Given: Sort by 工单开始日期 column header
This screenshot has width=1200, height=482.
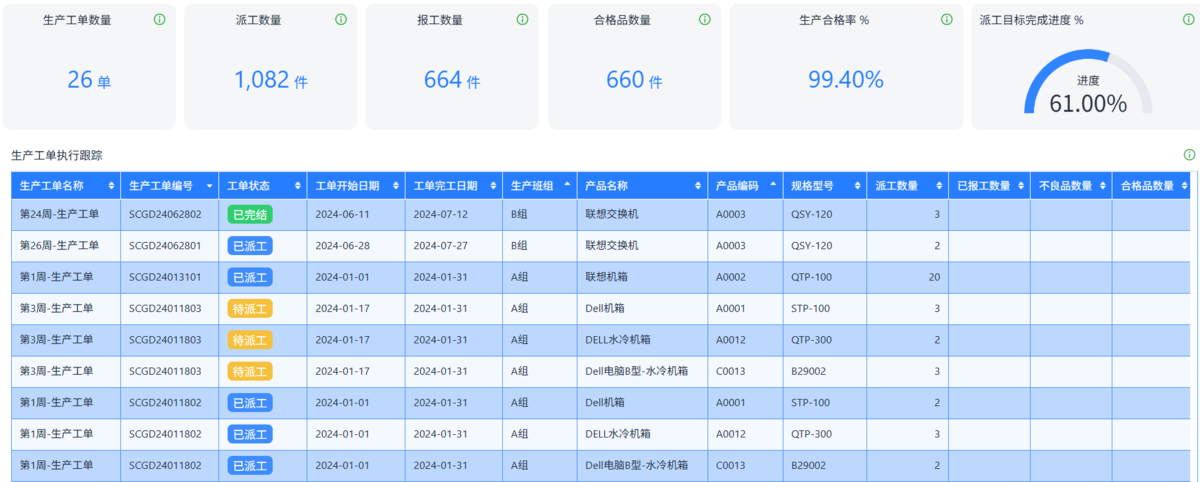Looking at the screenshot, I should click(396, 186).
